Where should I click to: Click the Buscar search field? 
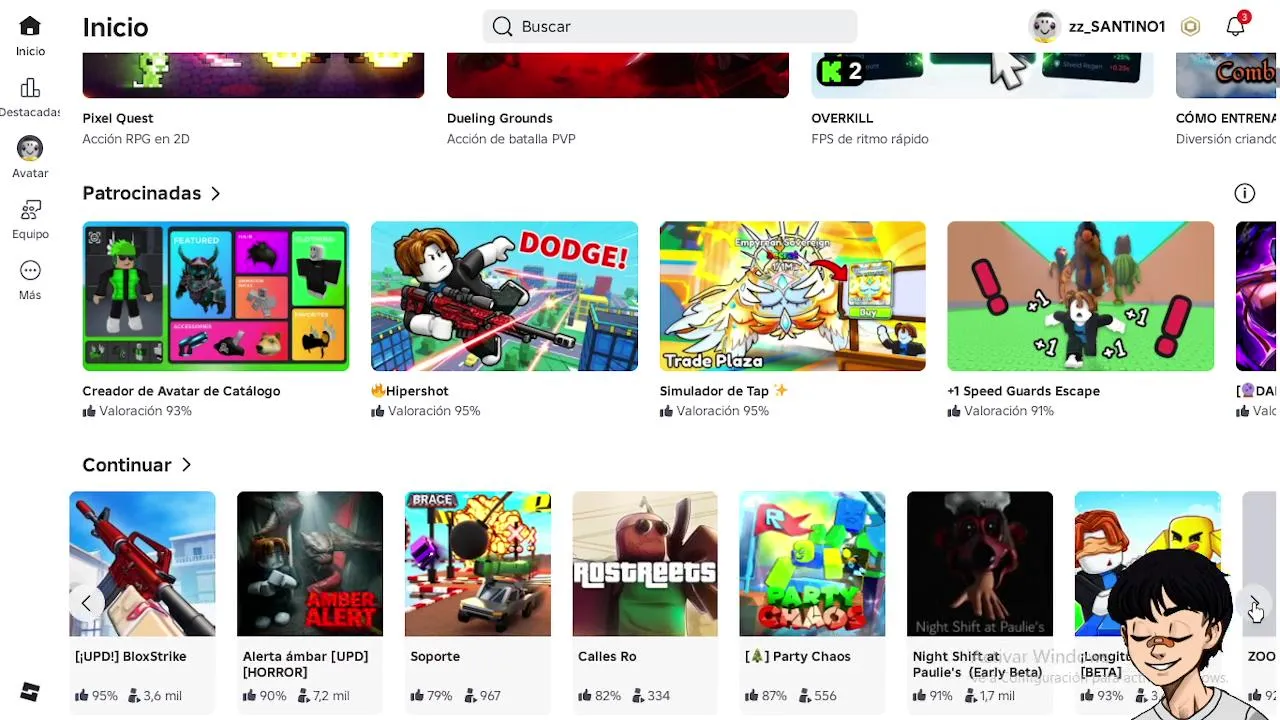pyautogui.click(x=669, y=27)
